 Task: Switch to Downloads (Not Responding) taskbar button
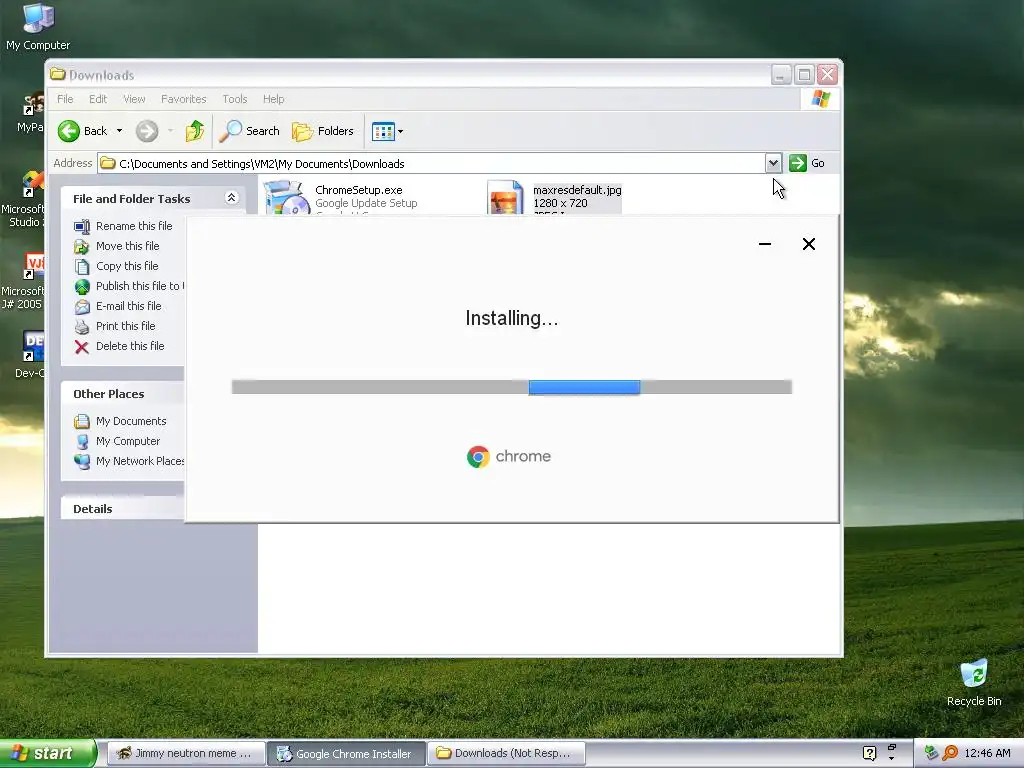(506, 754)
